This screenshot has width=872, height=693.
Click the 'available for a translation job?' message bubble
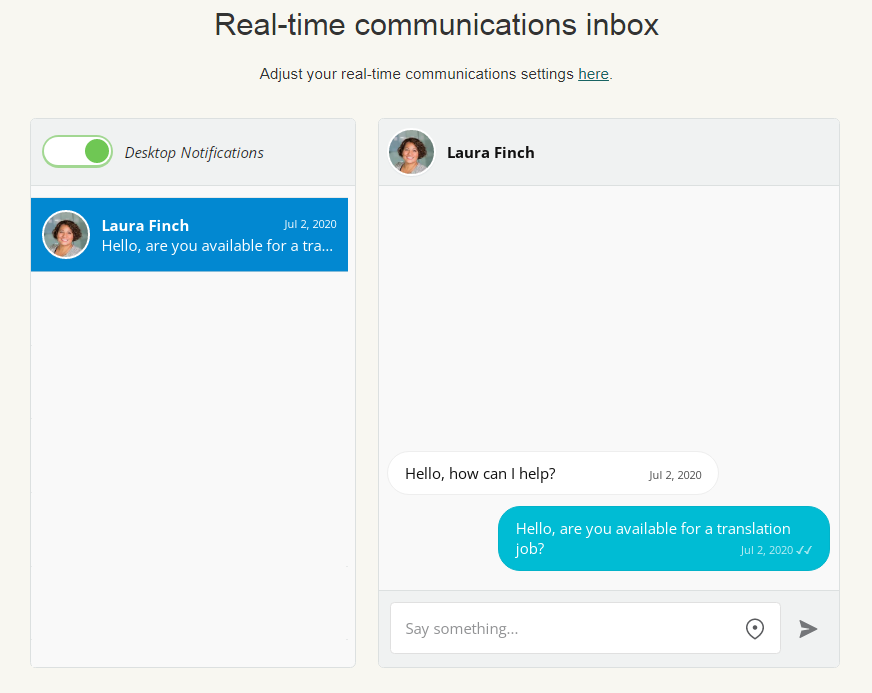(x=664, y=538)
